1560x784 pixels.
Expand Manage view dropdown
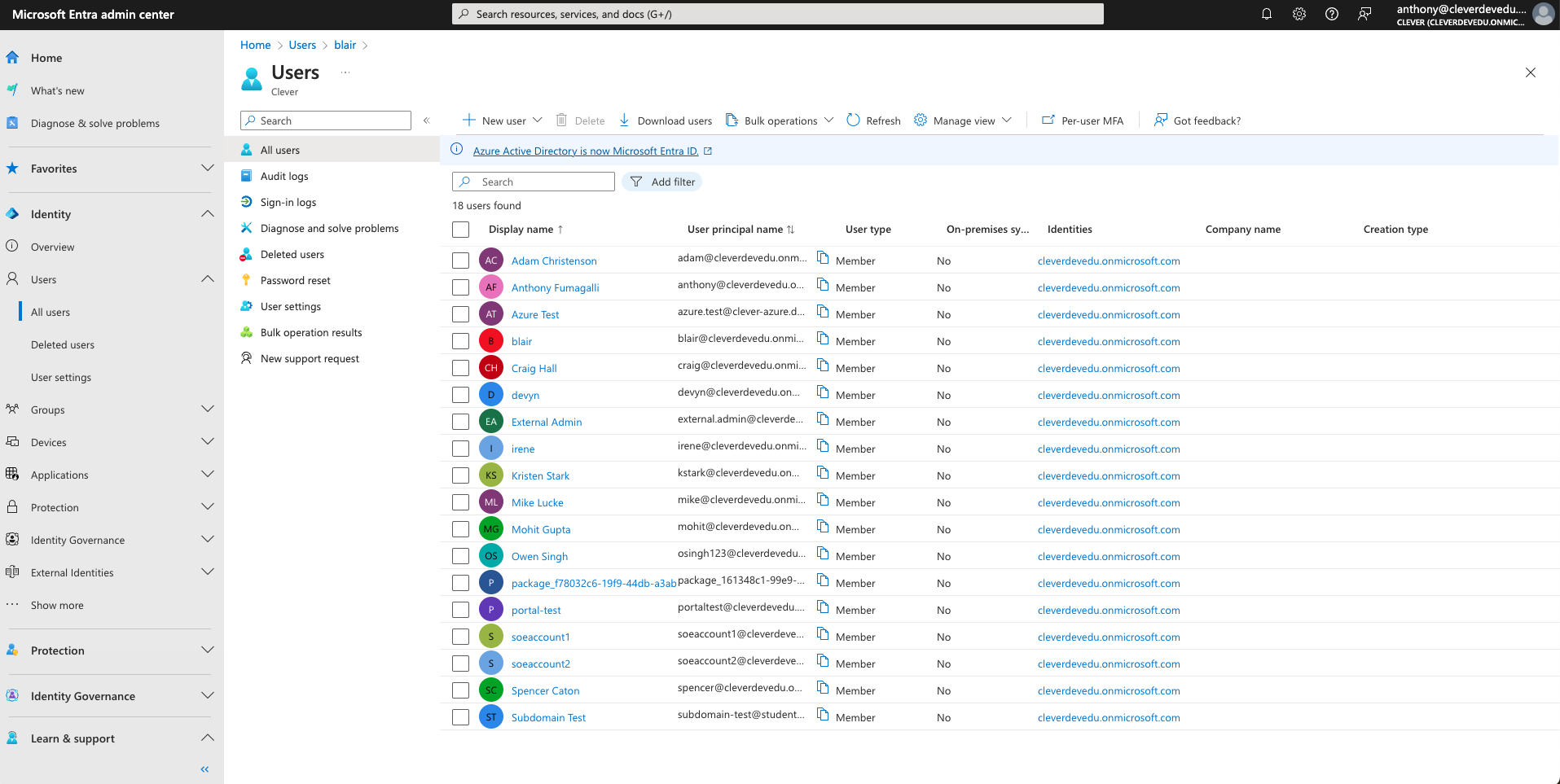pyautogui.click(x=1007, y=120)
